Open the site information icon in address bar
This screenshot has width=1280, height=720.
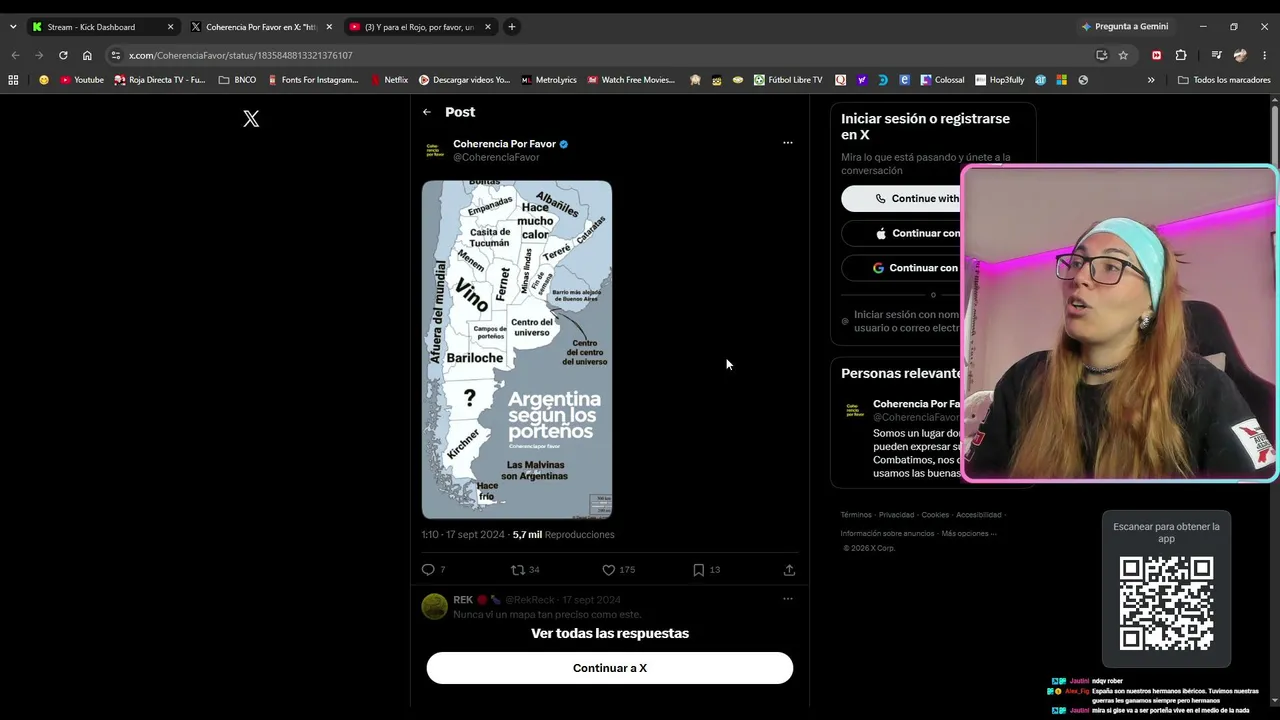coord(115,55)
